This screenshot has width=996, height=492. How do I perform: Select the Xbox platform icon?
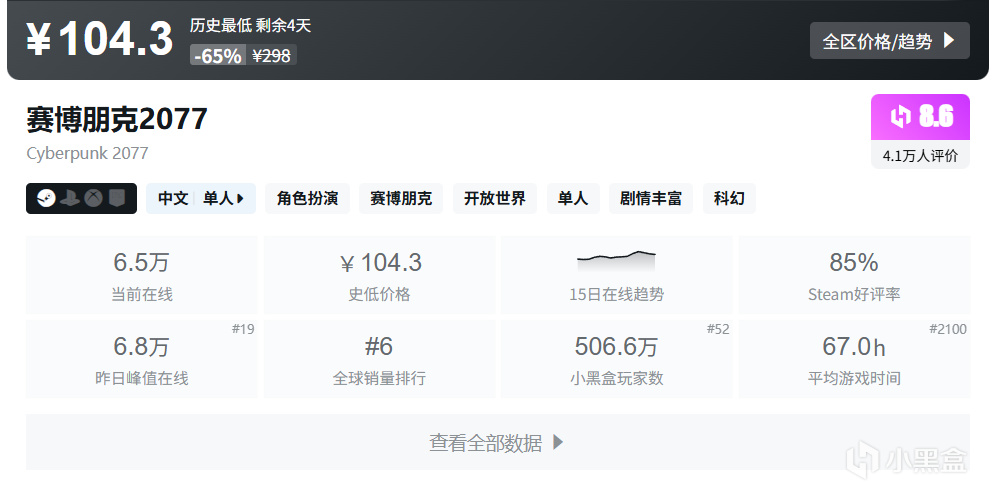pos(94,199)
